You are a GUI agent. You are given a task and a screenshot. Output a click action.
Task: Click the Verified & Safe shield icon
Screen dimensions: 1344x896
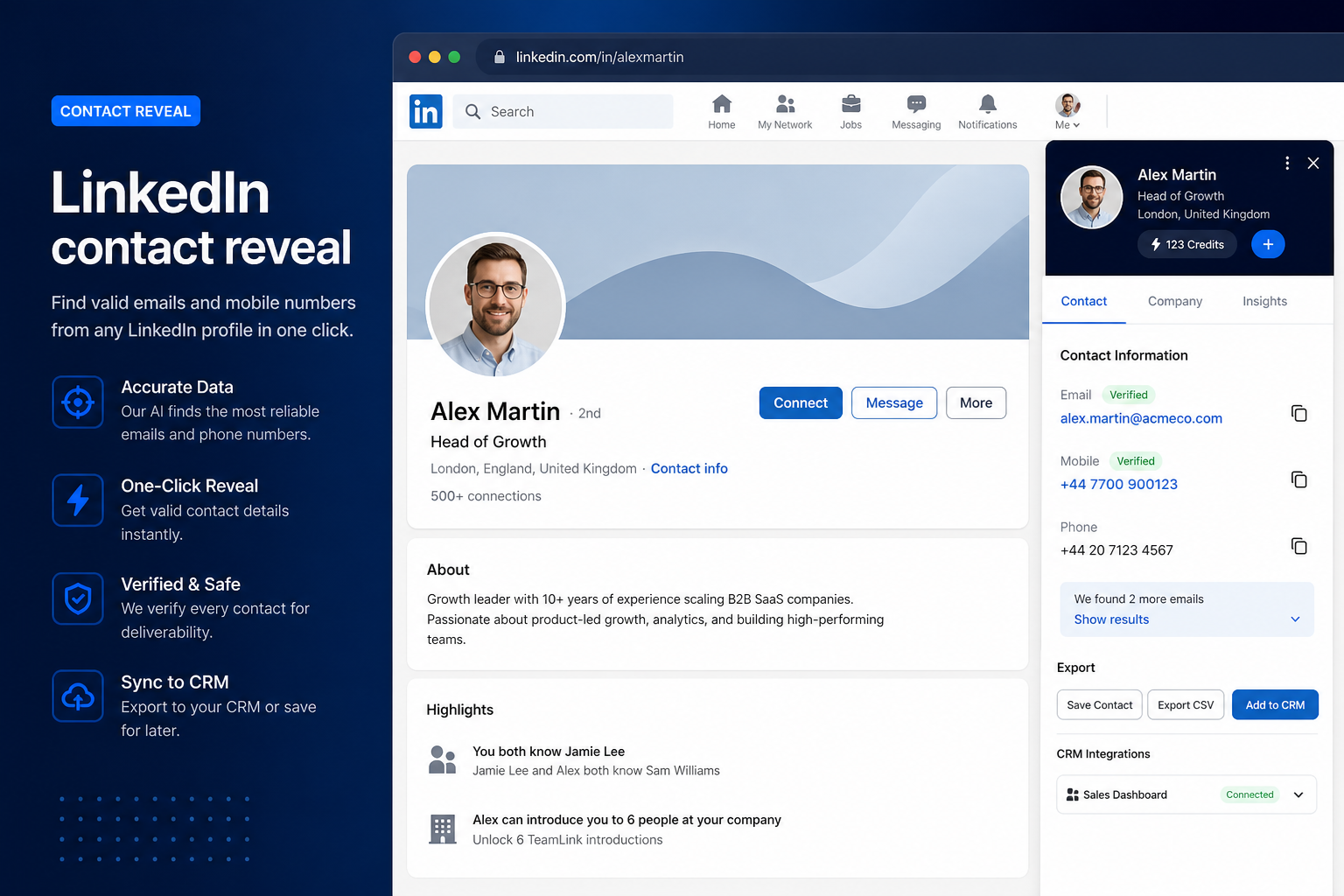(x=78, y=598)
